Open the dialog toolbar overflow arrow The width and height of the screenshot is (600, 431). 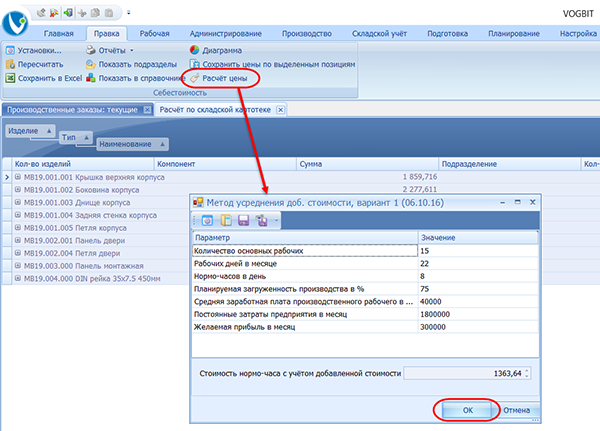tap(276, 221)
